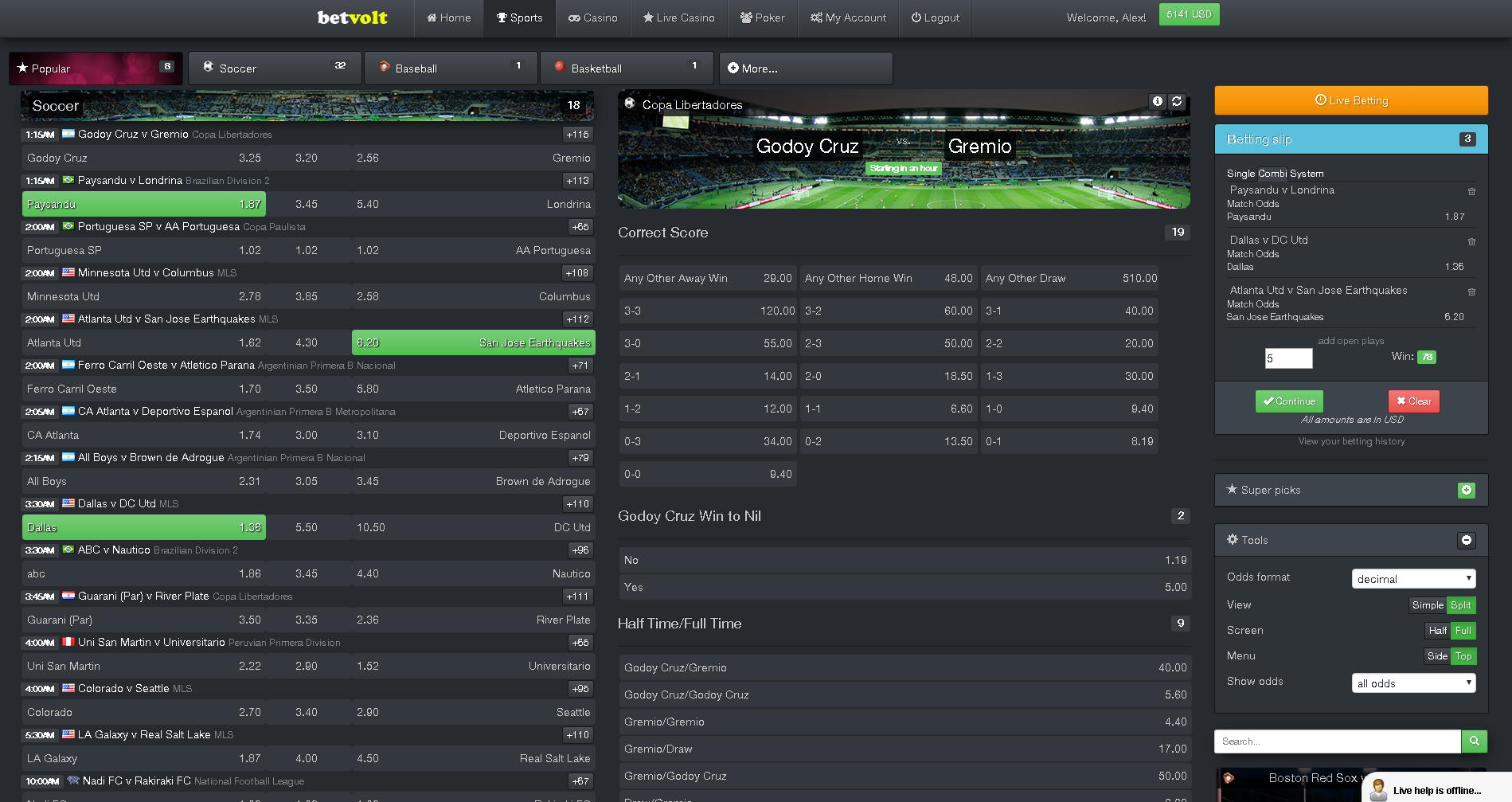This screenshot has width=1512, height=802.
Task: Switch Menu to Side layout
Action: (x=1437, y=656)
